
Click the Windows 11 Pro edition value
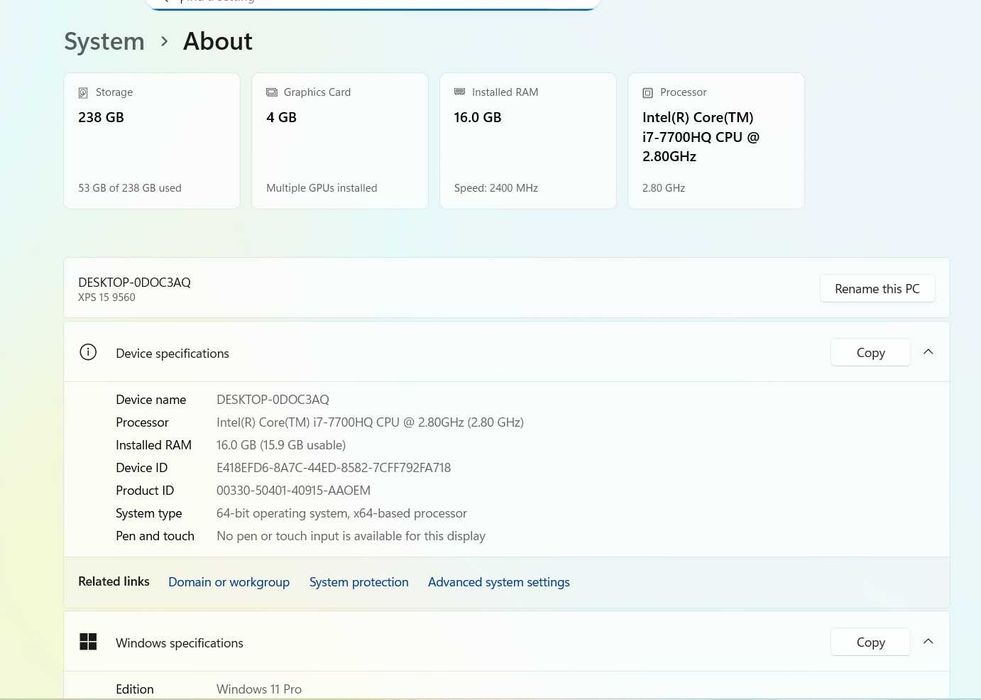[x=259, y=689]
